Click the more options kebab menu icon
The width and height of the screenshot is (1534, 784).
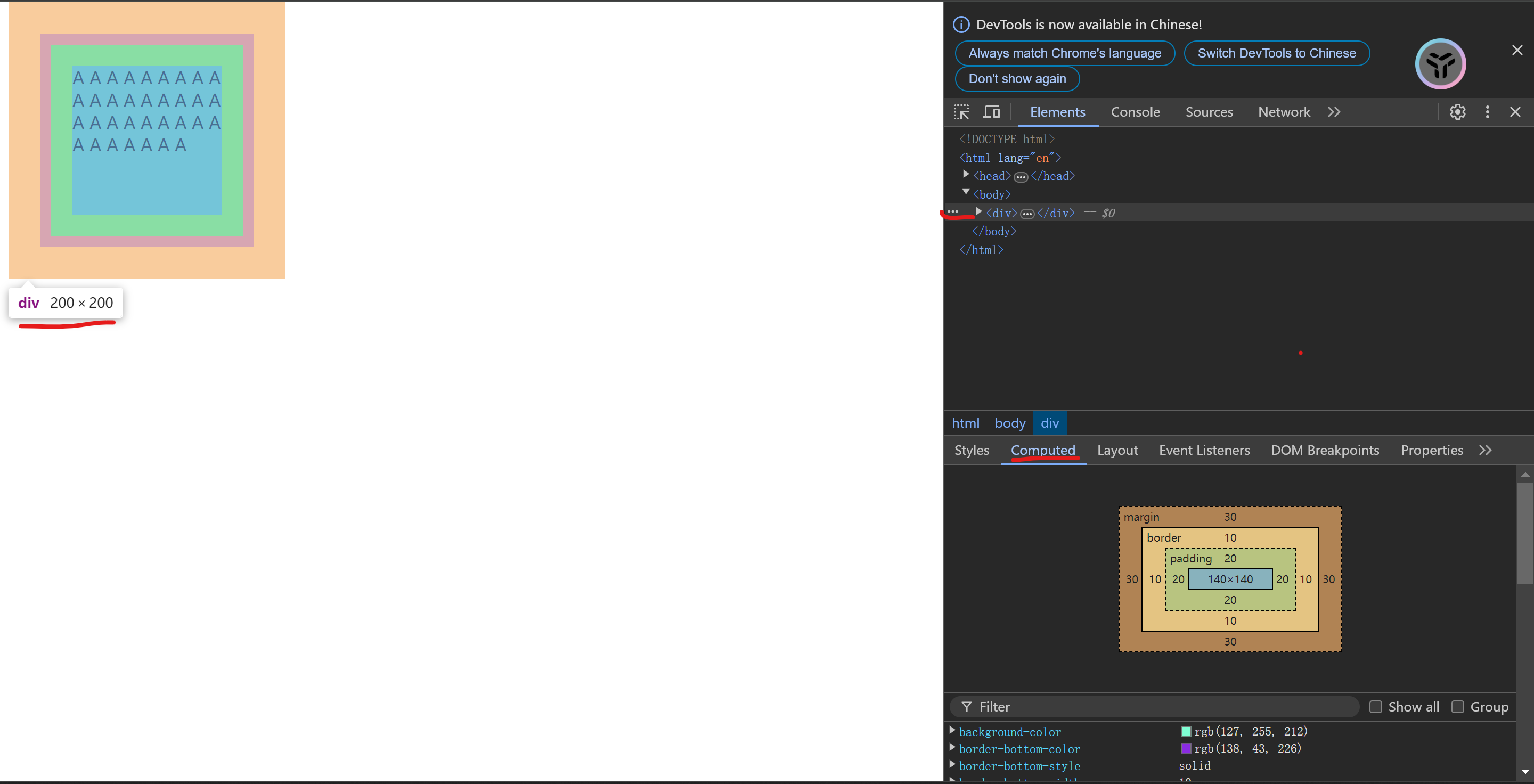click(x=1487, y=111)
